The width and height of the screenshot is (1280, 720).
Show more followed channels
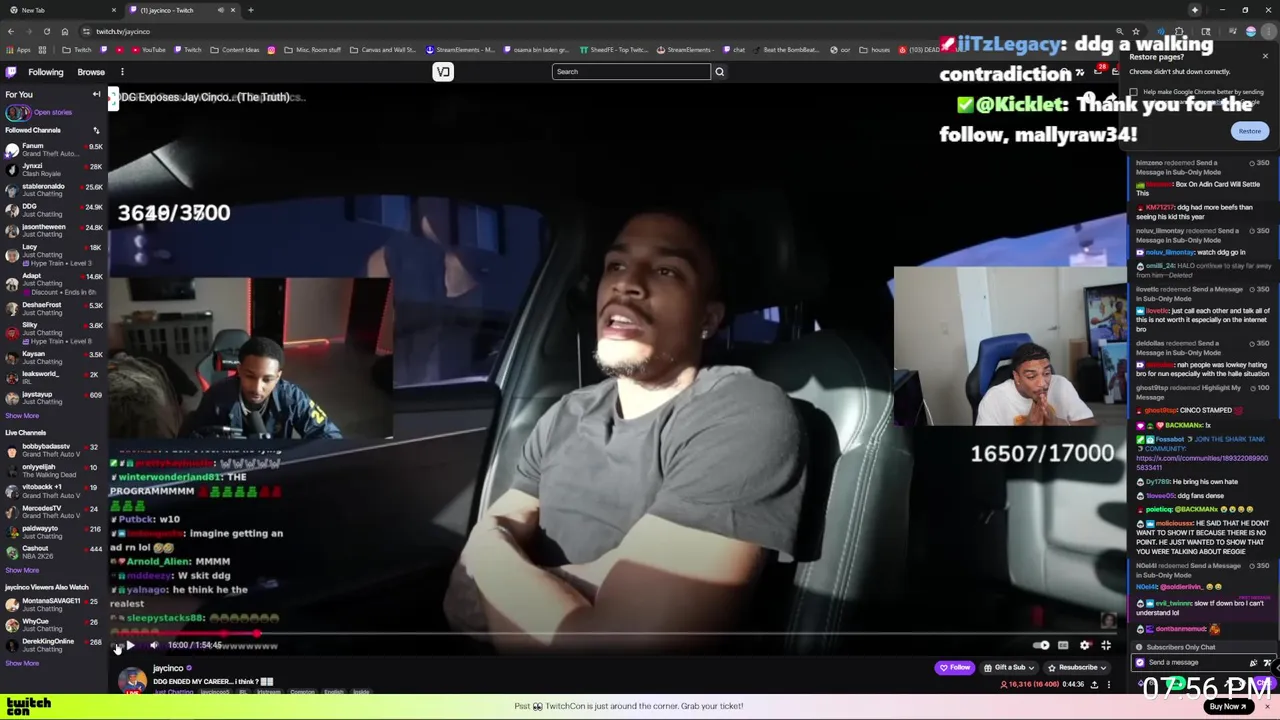[22, 415]
